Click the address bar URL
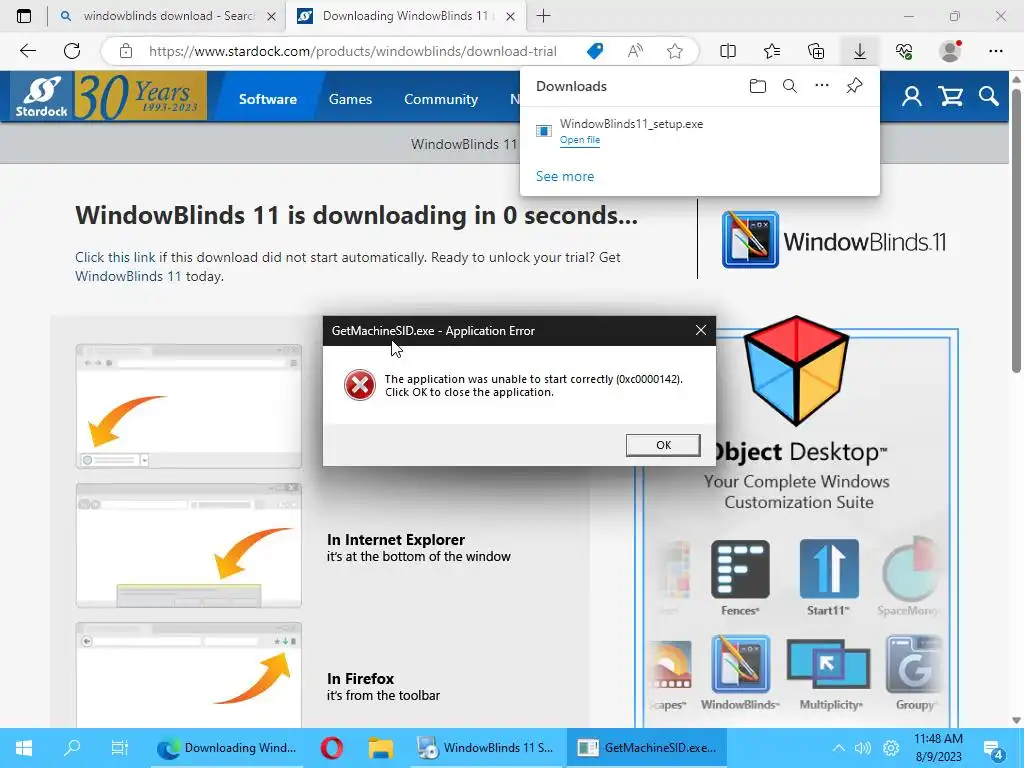The width and height of the screenshot is (1024, 768). click(353, 51)
